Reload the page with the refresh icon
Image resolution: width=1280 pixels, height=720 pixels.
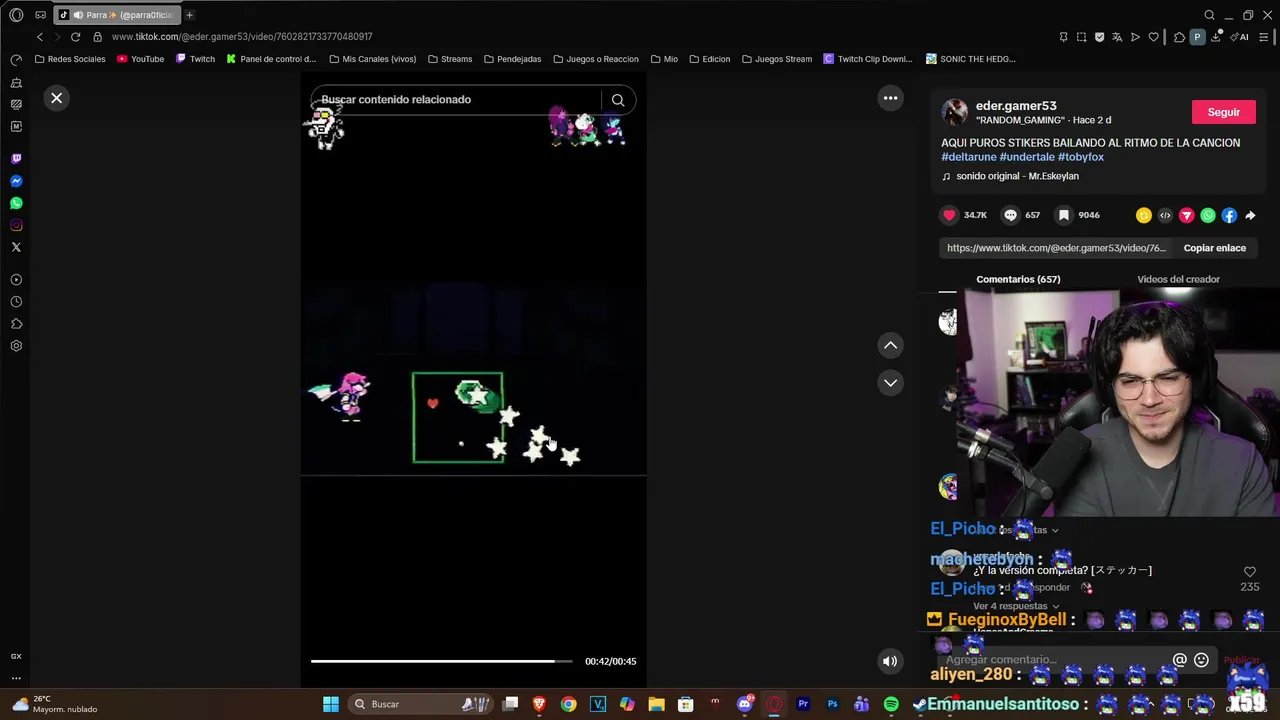click(75, 37)
